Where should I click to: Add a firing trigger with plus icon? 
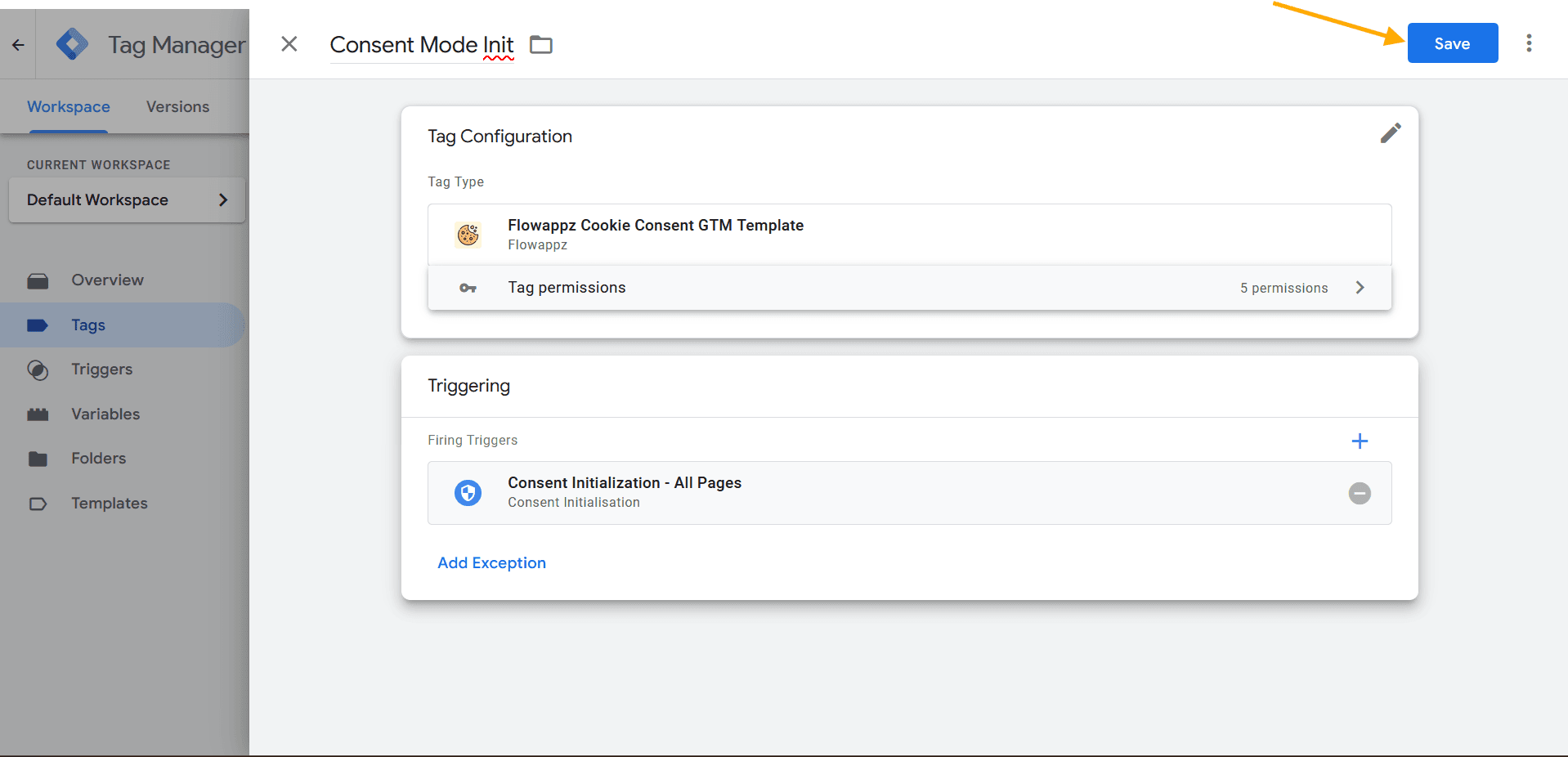point(1360,441)
